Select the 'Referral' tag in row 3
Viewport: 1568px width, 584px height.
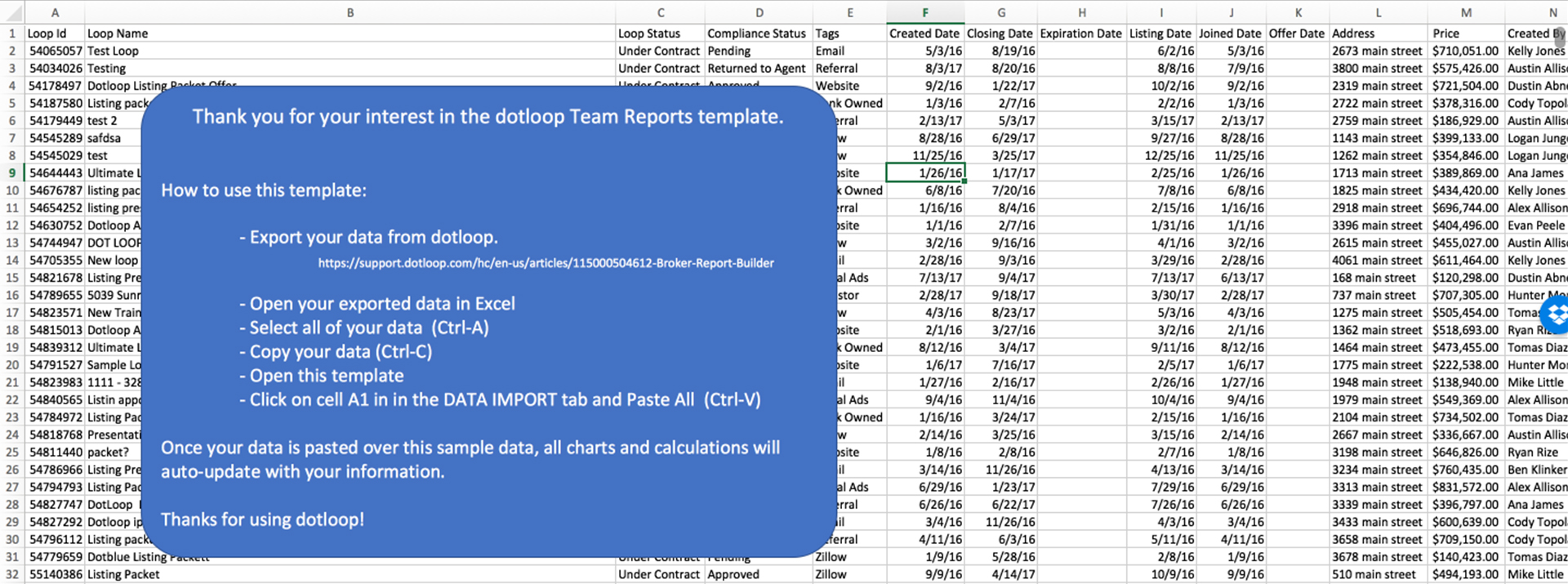(x=849, y=69)
